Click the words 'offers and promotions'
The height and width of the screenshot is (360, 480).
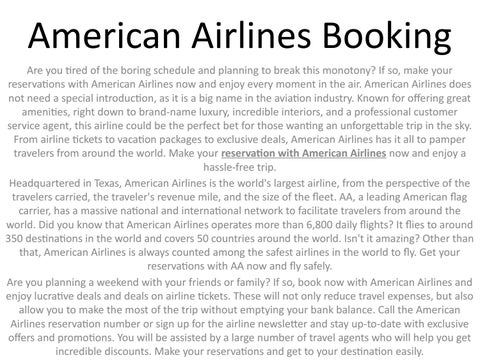[x=61, y=337]
